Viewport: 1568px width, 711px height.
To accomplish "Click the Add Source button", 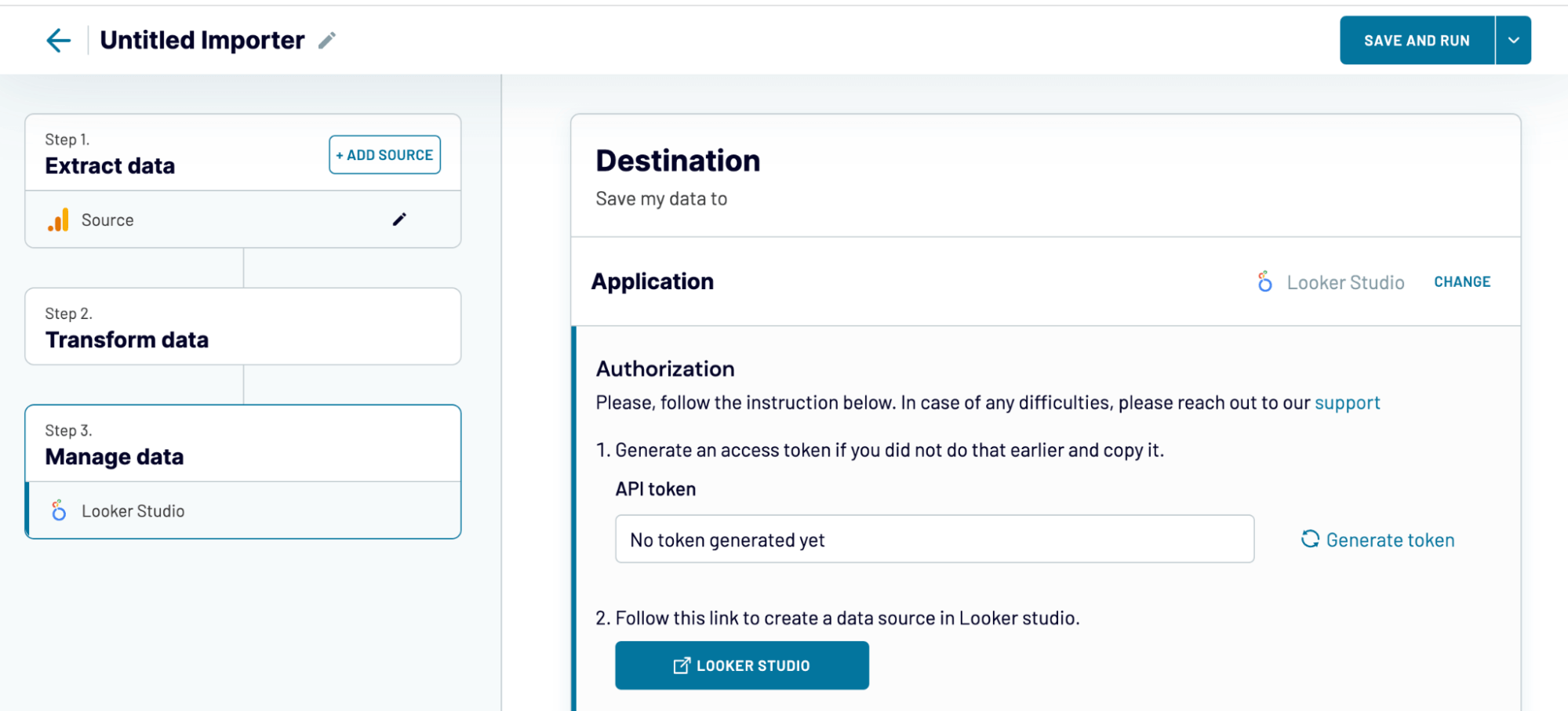I will [384, 154].
